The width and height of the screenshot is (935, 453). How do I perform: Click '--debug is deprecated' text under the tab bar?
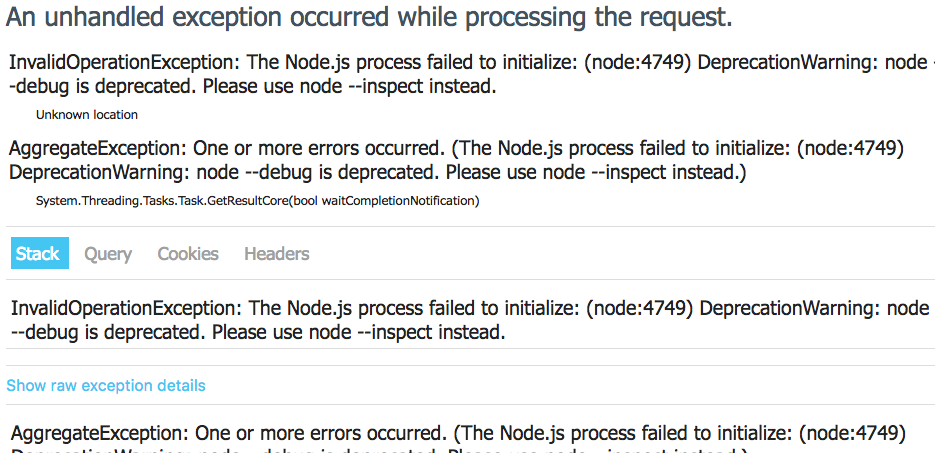tap(108, 332)
